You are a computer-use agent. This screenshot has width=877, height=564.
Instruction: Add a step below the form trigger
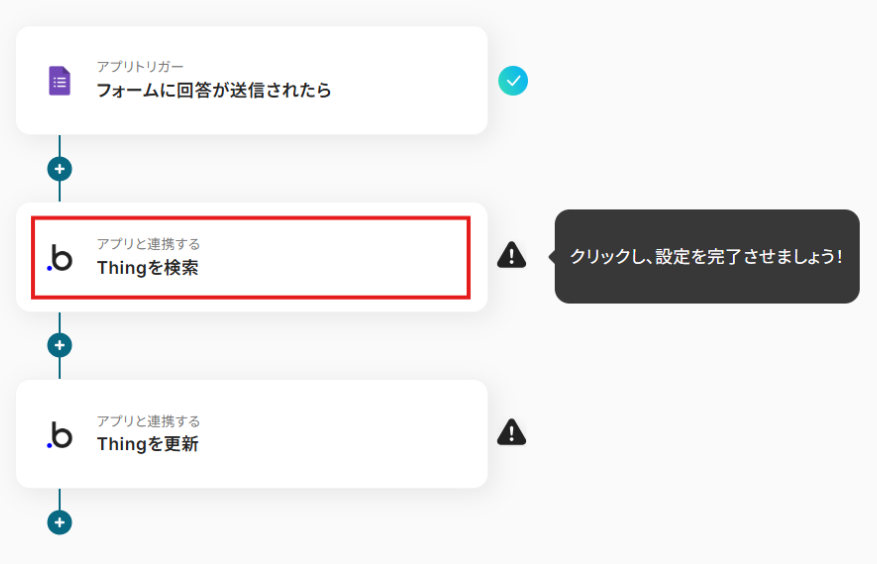click(x=59, y=169)
